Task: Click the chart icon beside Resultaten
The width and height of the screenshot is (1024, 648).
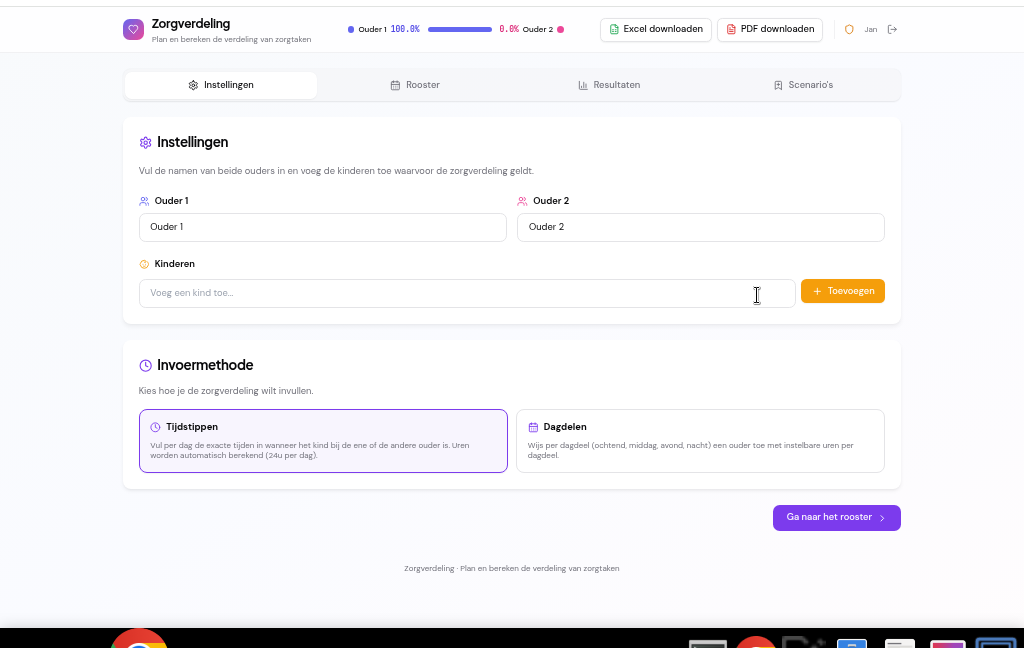Action: [x=583, y=85]
